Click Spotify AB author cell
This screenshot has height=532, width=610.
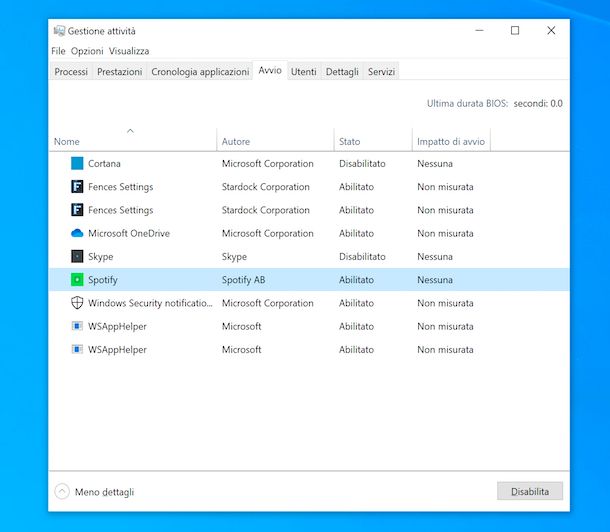pyautogui.click(x=243, y=280)
